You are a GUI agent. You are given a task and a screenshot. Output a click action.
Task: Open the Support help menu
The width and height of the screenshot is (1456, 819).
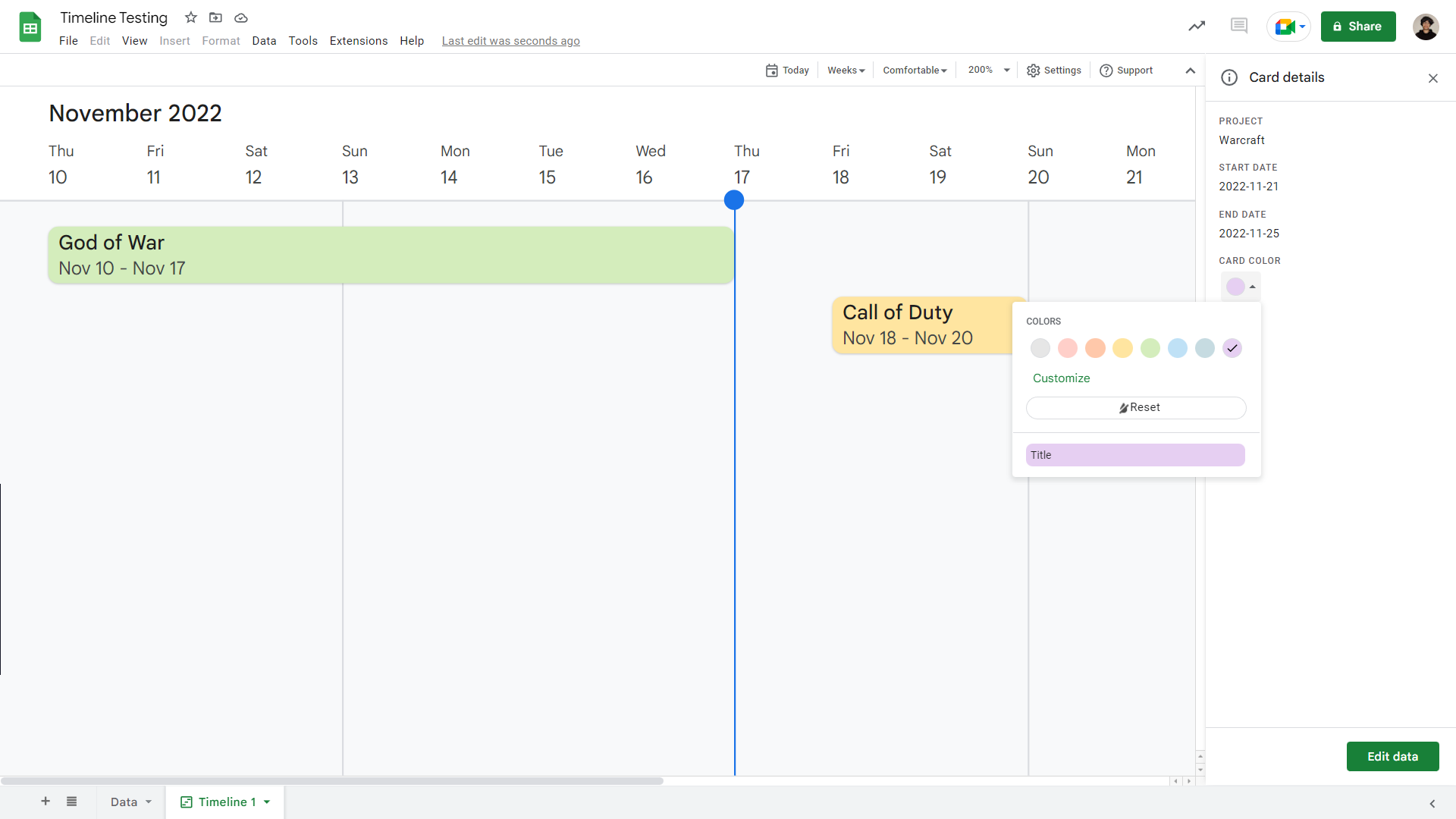click(x=1126, y=70)
